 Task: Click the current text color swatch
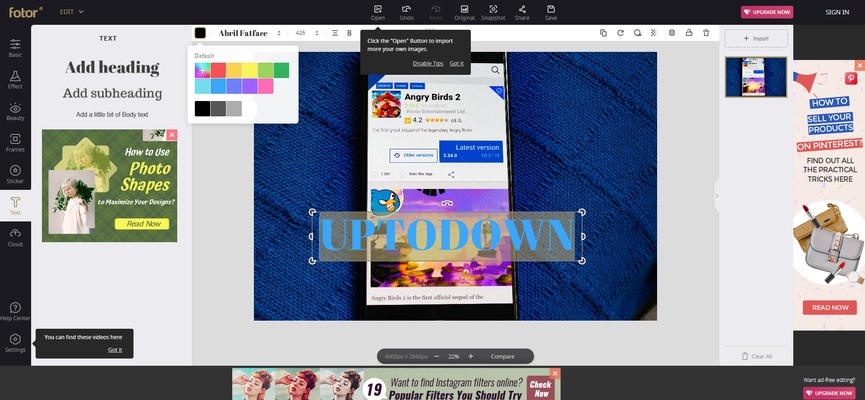200,33
